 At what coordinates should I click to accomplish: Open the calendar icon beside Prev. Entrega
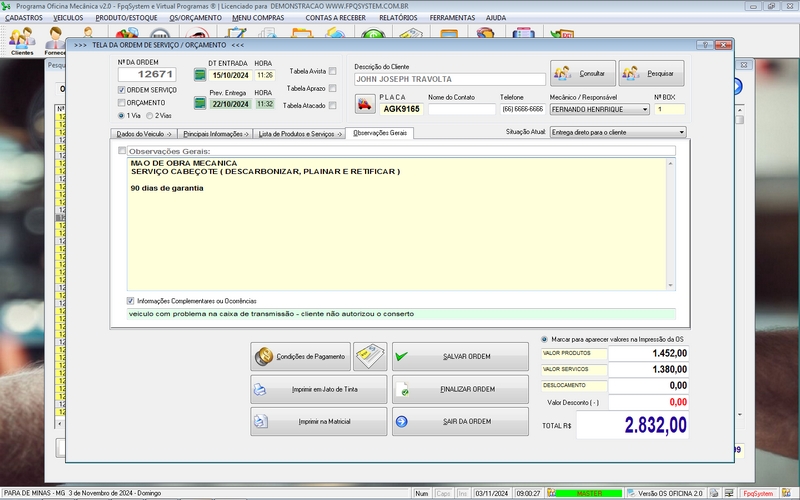[x=200, y=103]
